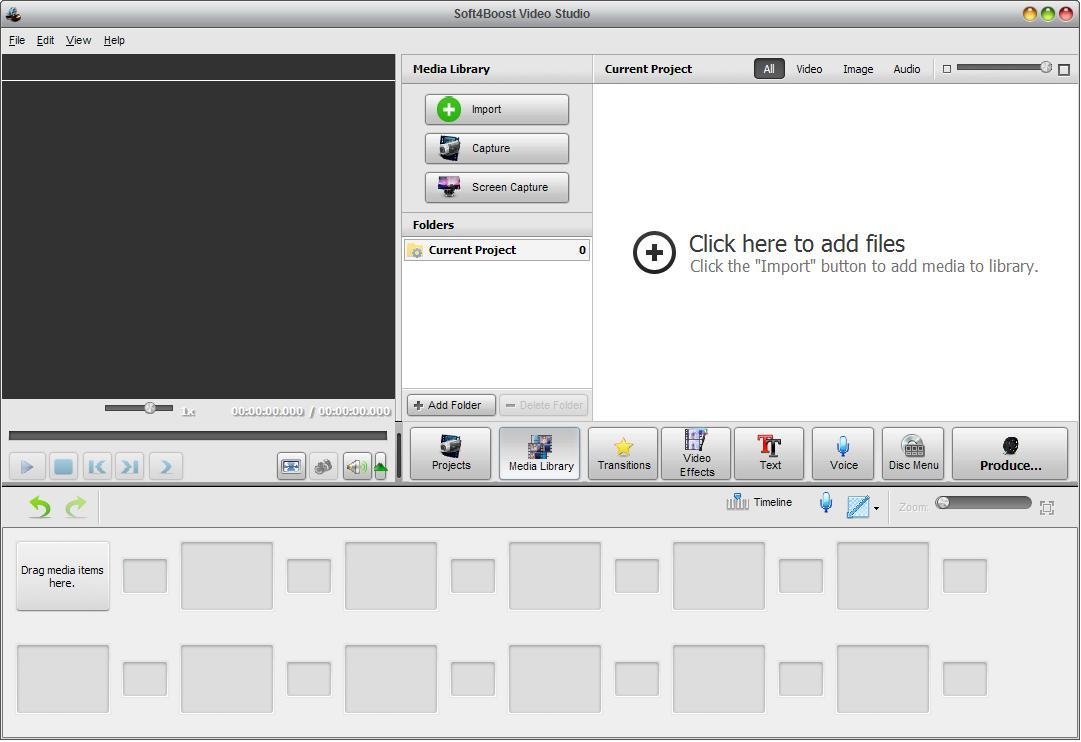Open the camera Capture option
1081x742 pixels.
(x=496, y=148)
